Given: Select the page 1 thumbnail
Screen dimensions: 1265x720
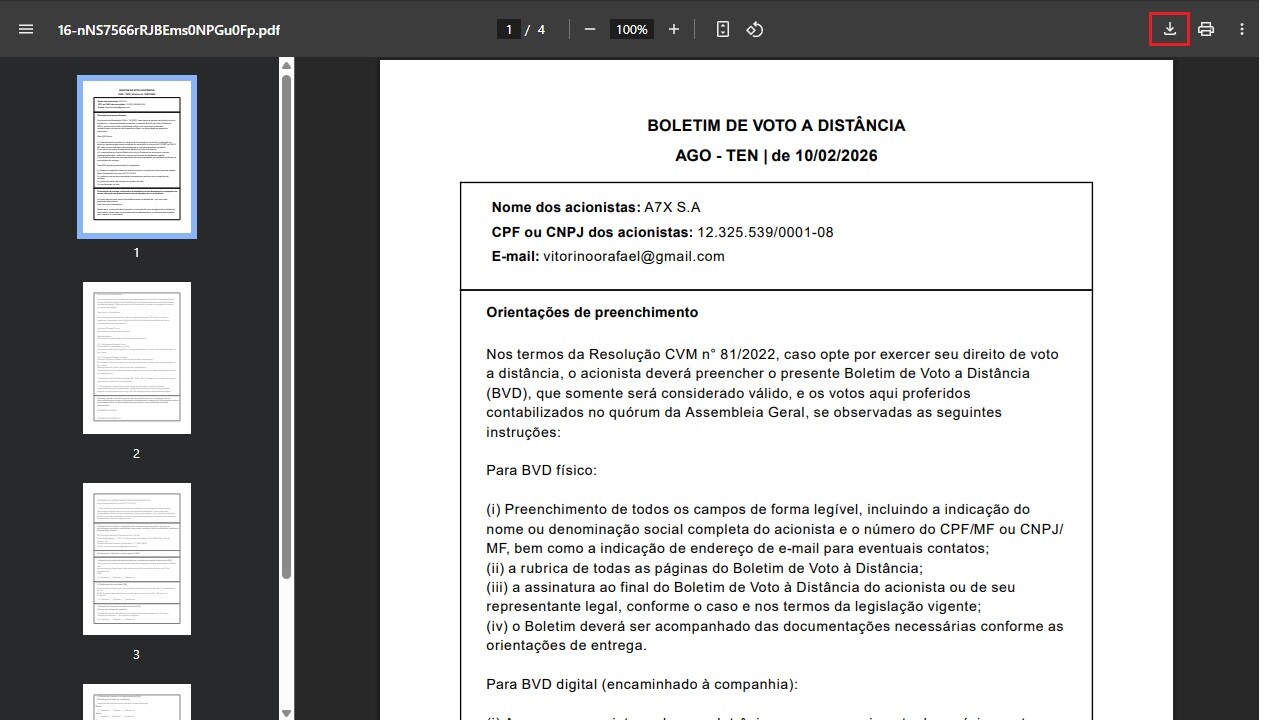Looking at the screenshot, I should tap(136, 156).
